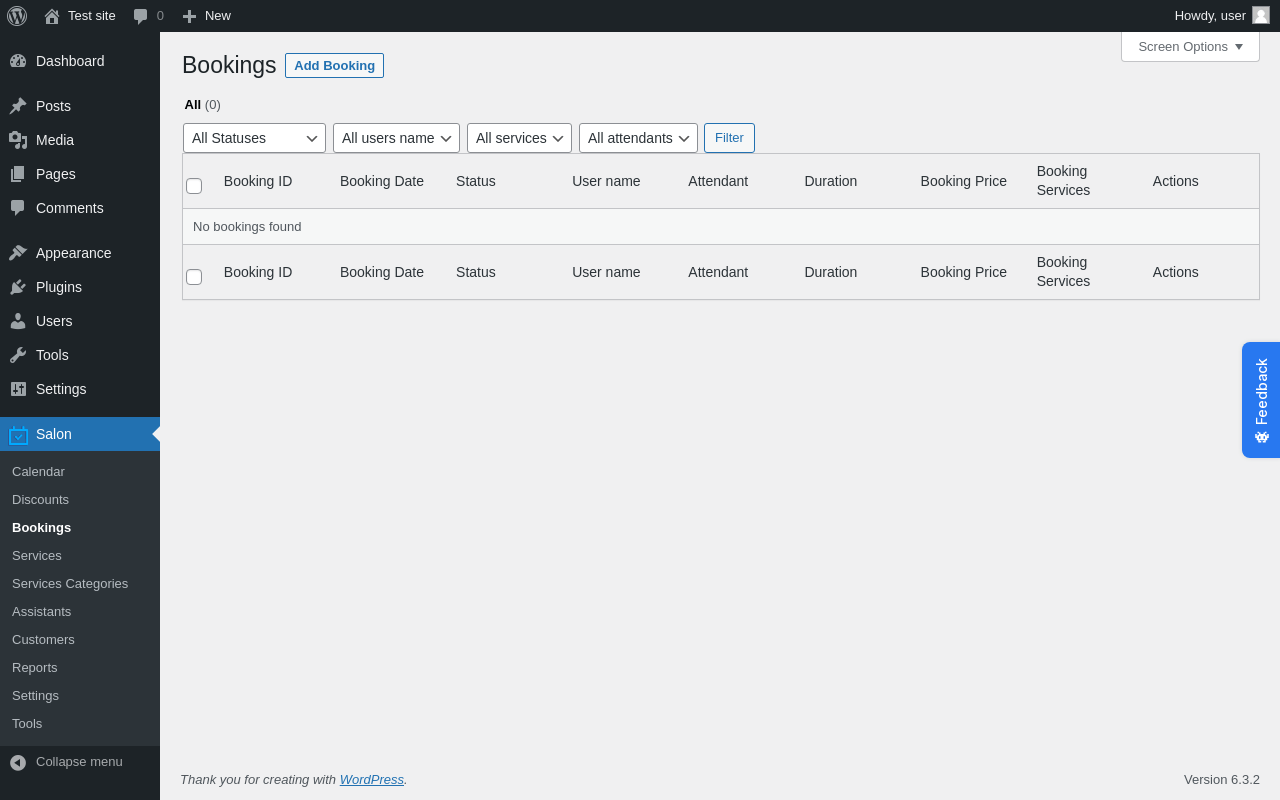Expand the All services dropdown
This screenshot has height=800, width=1280.
pyautogui.click(x=519, y=138)
